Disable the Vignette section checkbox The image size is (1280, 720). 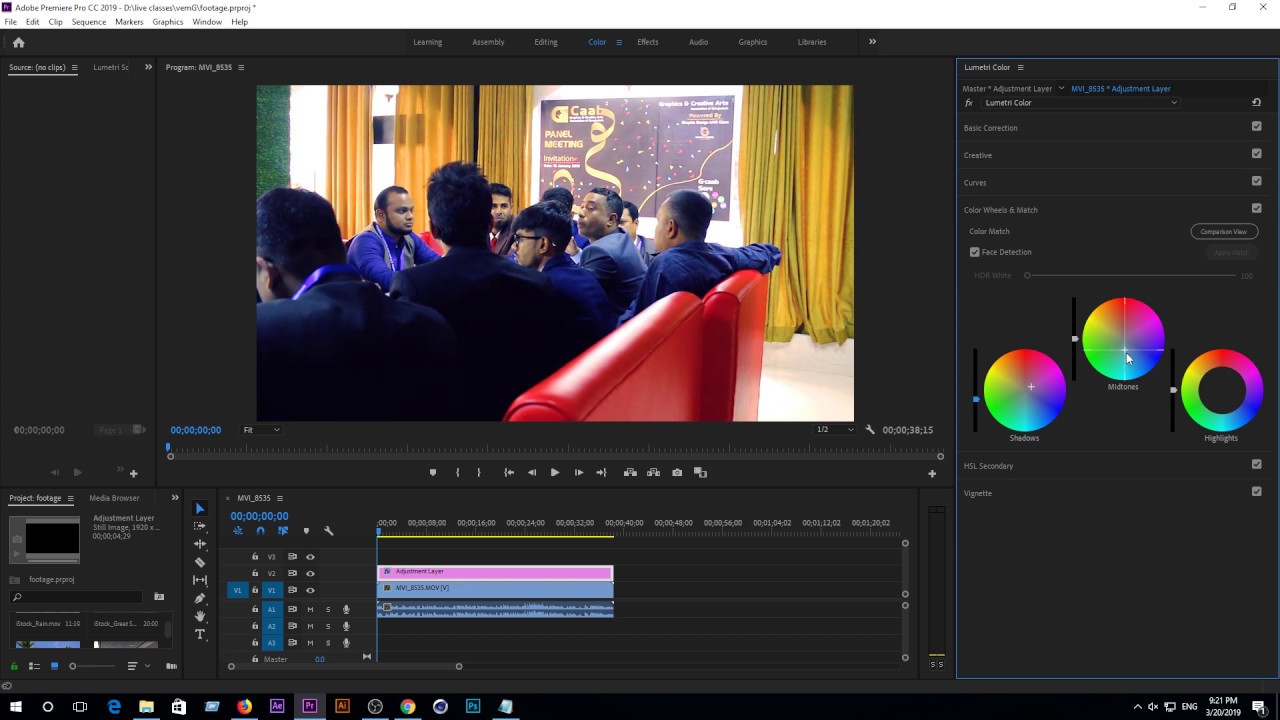pos(1257,491)
